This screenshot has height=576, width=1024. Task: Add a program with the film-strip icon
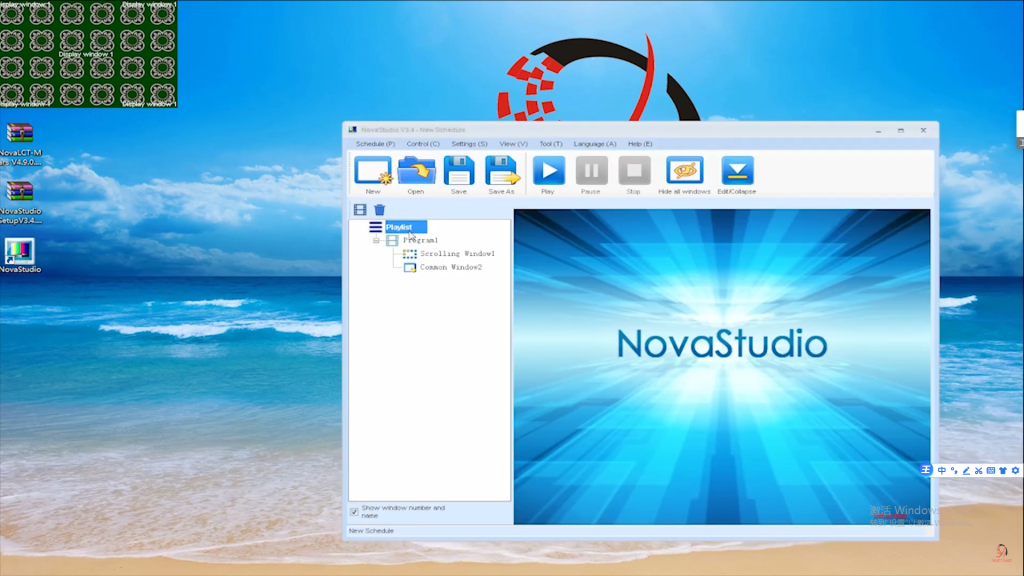point(360,210)
